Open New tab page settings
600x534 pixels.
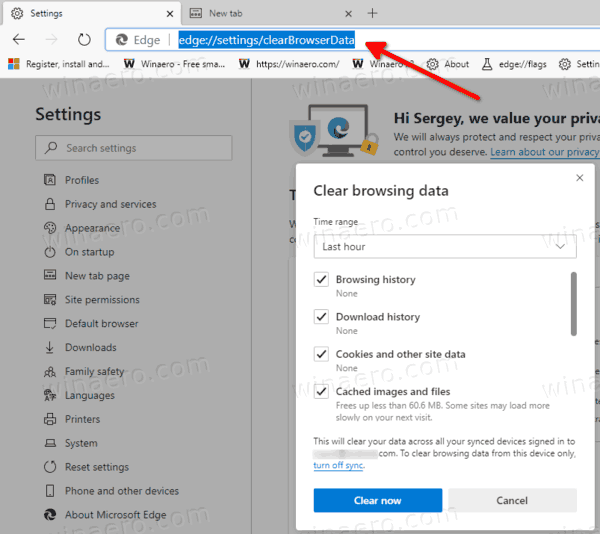click(97, 276)
